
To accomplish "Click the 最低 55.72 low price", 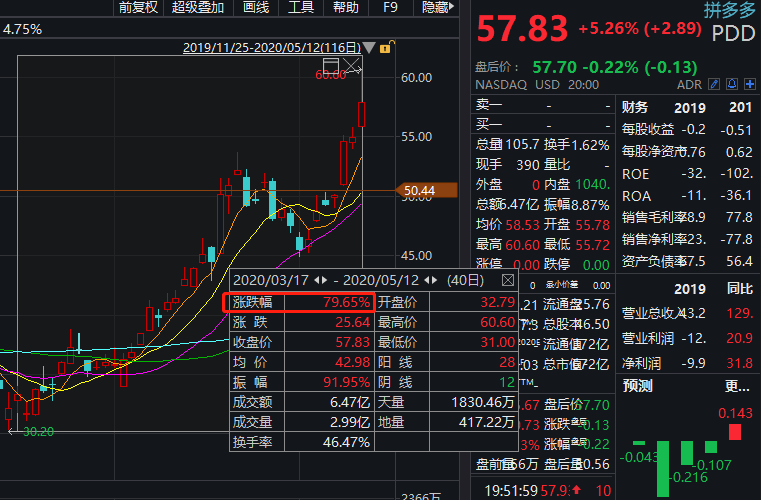I will (x=577, y=245).
